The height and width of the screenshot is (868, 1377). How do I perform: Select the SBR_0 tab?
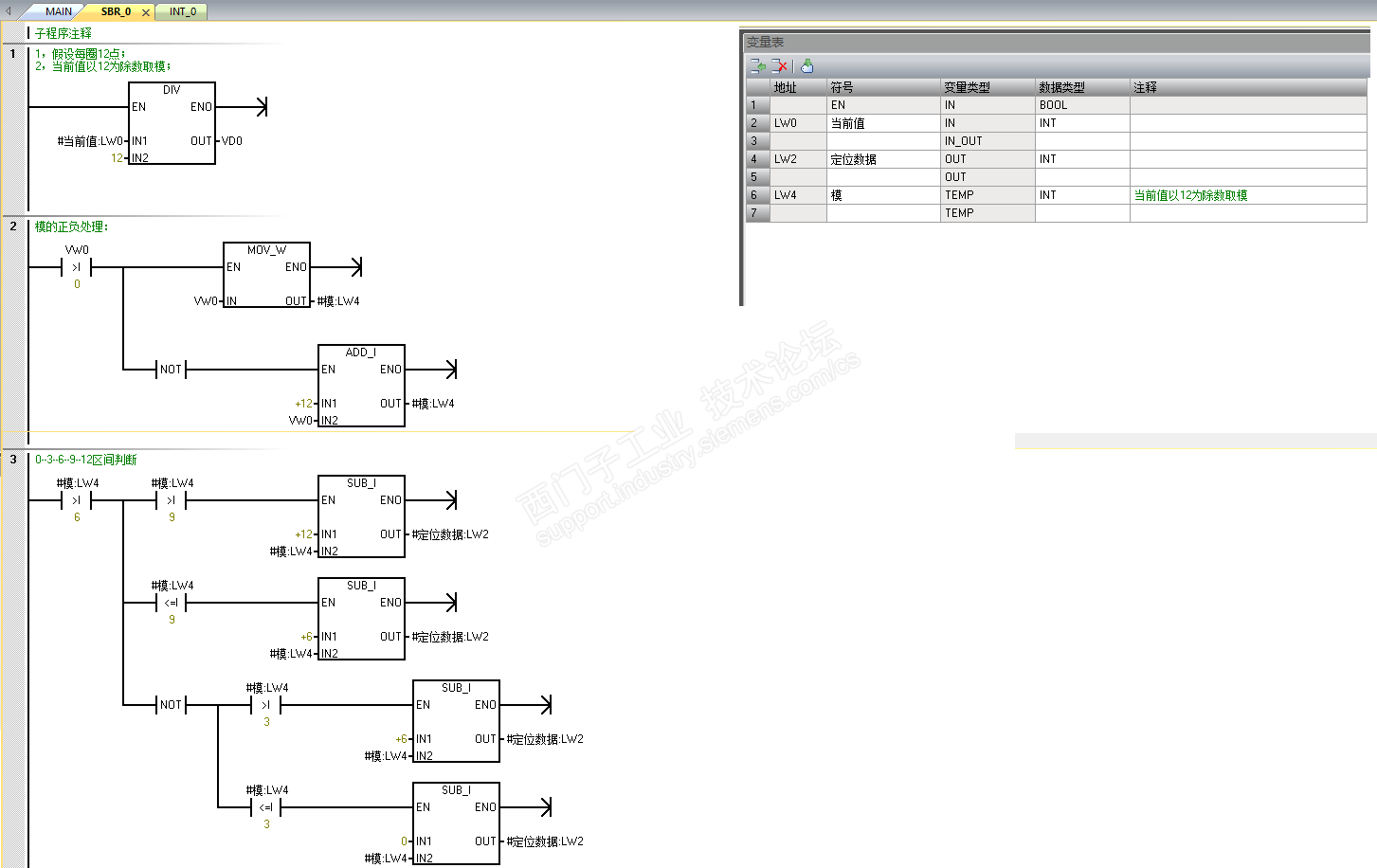coord(116,11)
